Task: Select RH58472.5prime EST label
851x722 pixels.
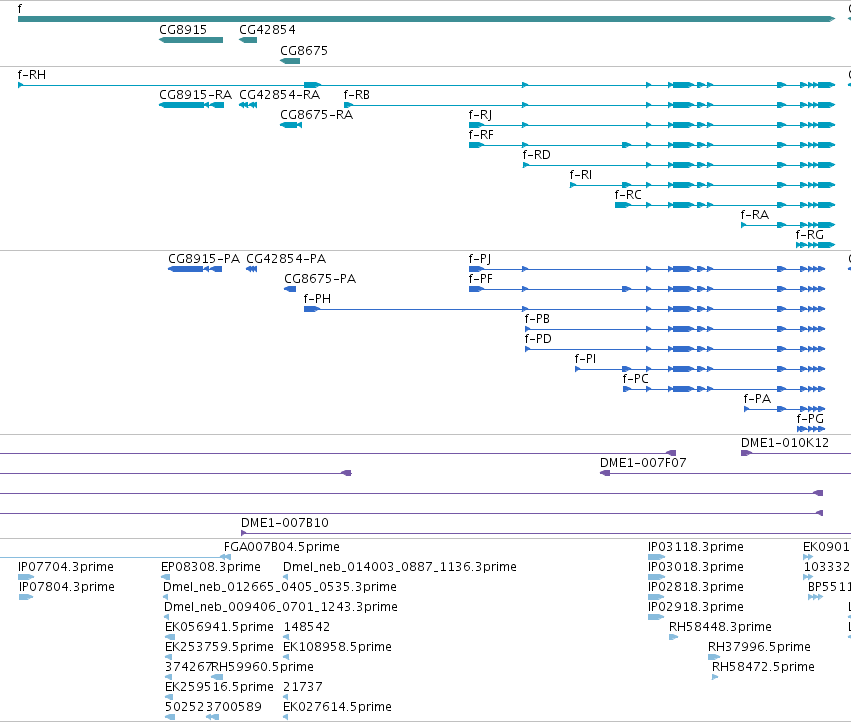Action: 764,667
